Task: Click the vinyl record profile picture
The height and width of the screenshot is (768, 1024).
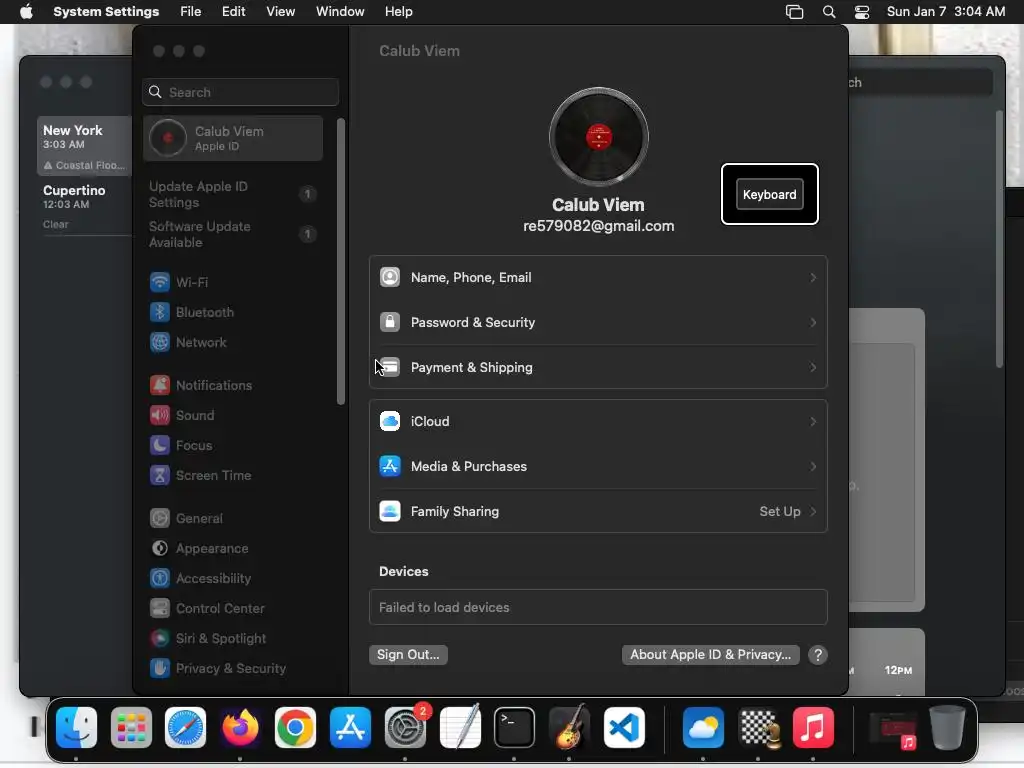Action: coord(598,137)
